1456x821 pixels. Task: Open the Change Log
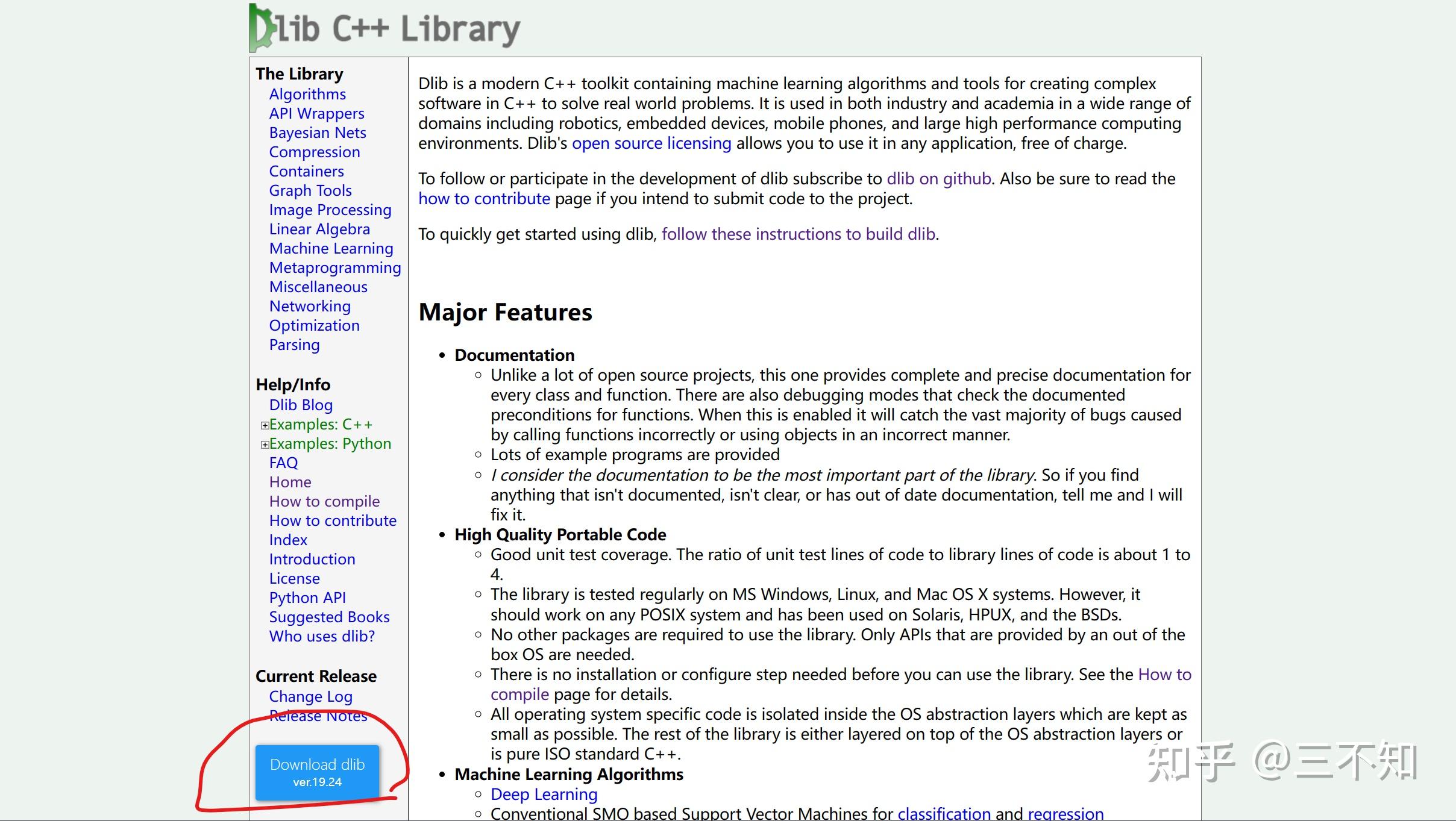click(310, 696)
